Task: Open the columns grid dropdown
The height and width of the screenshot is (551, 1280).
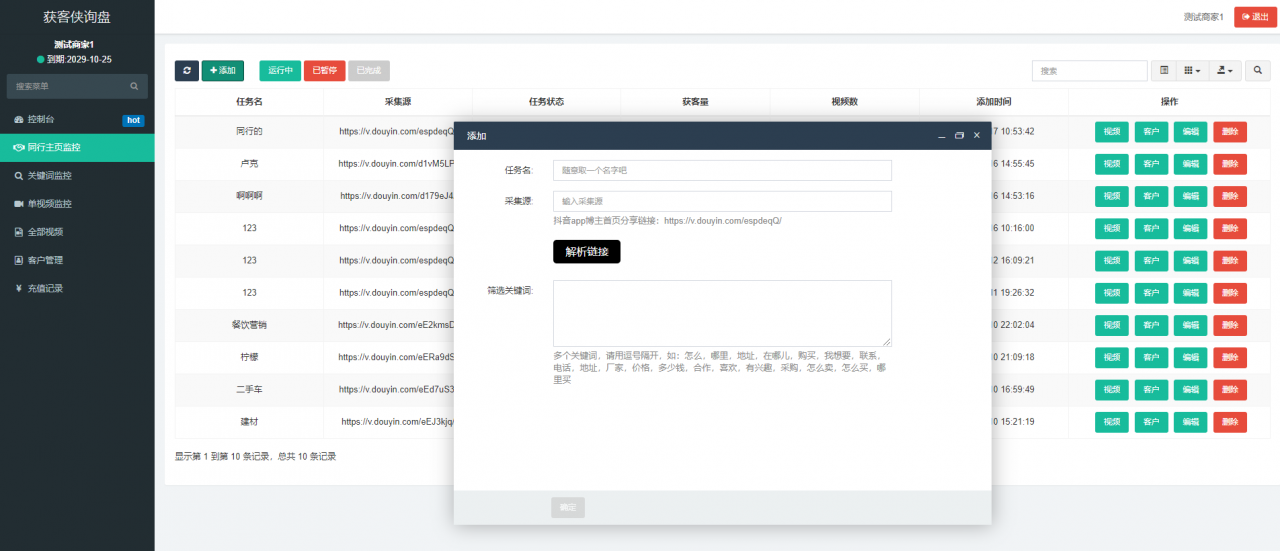Action: [1192, 71]
